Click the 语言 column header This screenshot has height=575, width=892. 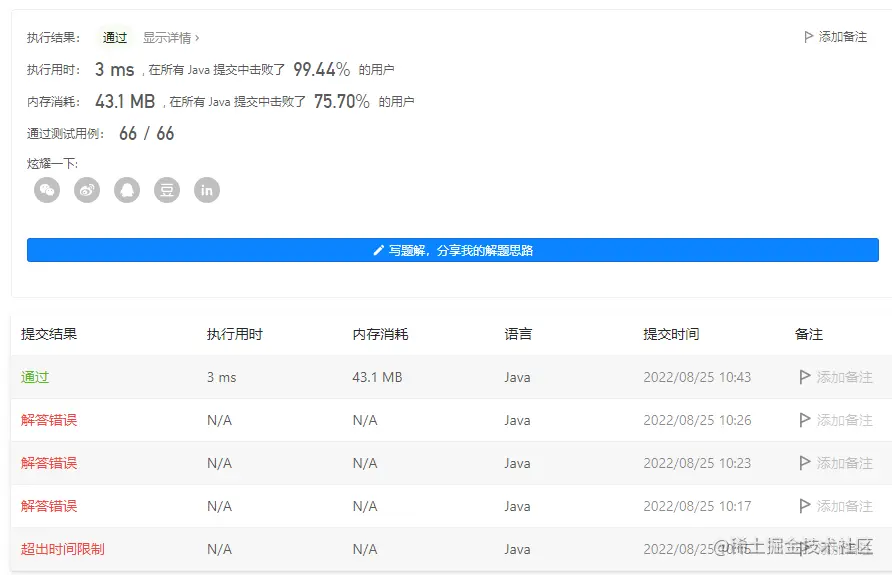[x=518, y=334]
